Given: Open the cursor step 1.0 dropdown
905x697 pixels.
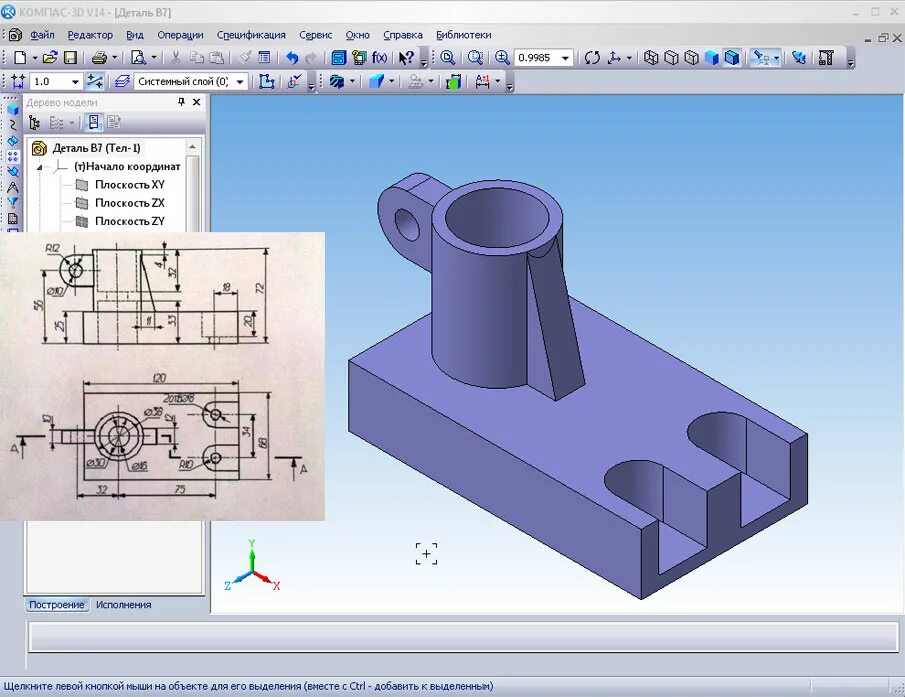Looking at the screenshot, I should pyautogui.click(x=75, y=81).
